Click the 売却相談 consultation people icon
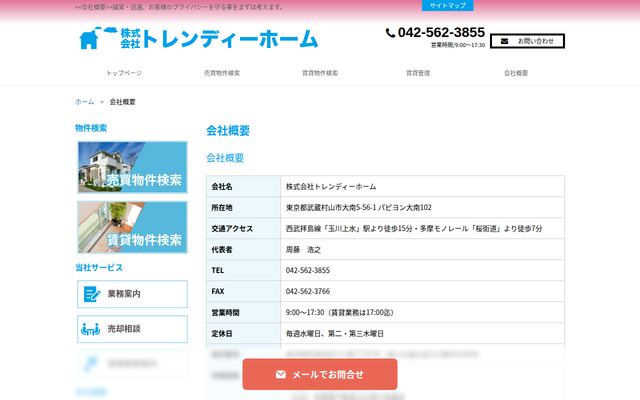Screen dimensions: 640x400 click(x=90, y=329)
